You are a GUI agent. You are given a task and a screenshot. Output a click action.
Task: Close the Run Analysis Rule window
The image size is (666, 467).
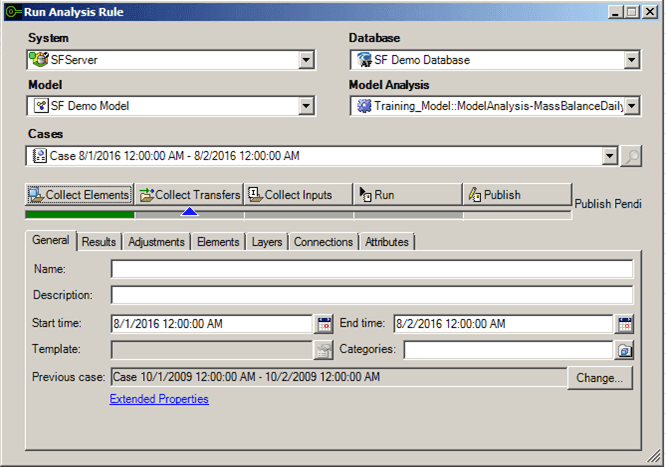pyautogui.click(x=650, y=12)
